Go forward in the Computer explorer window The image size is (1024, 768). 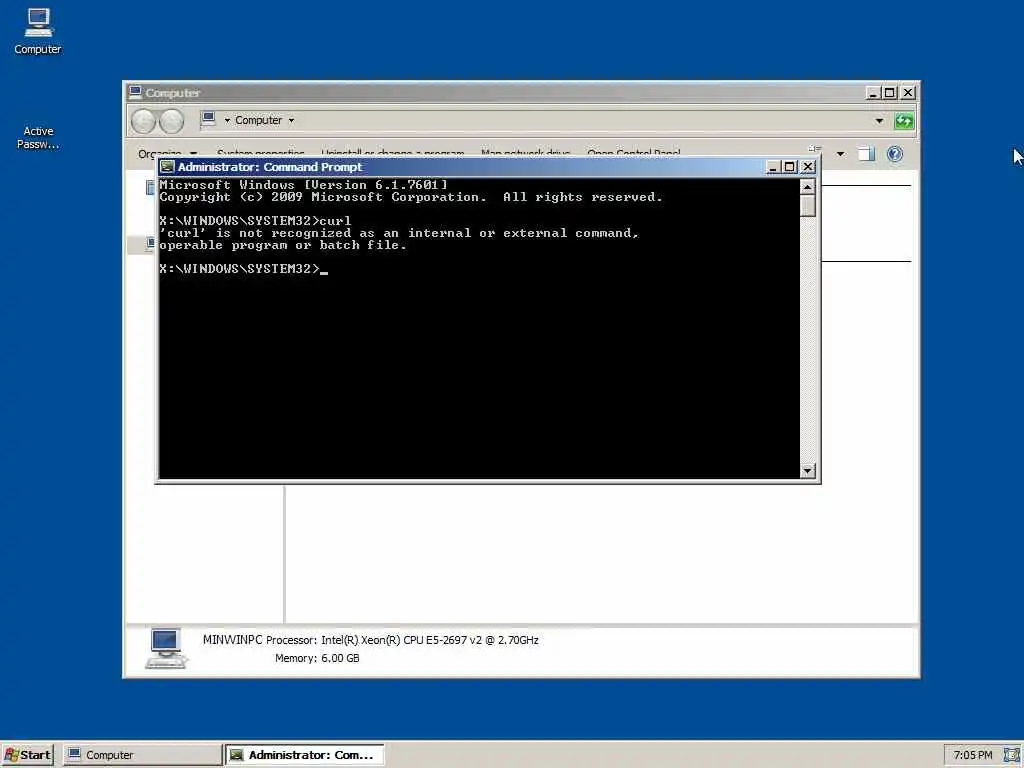[172, 121]
